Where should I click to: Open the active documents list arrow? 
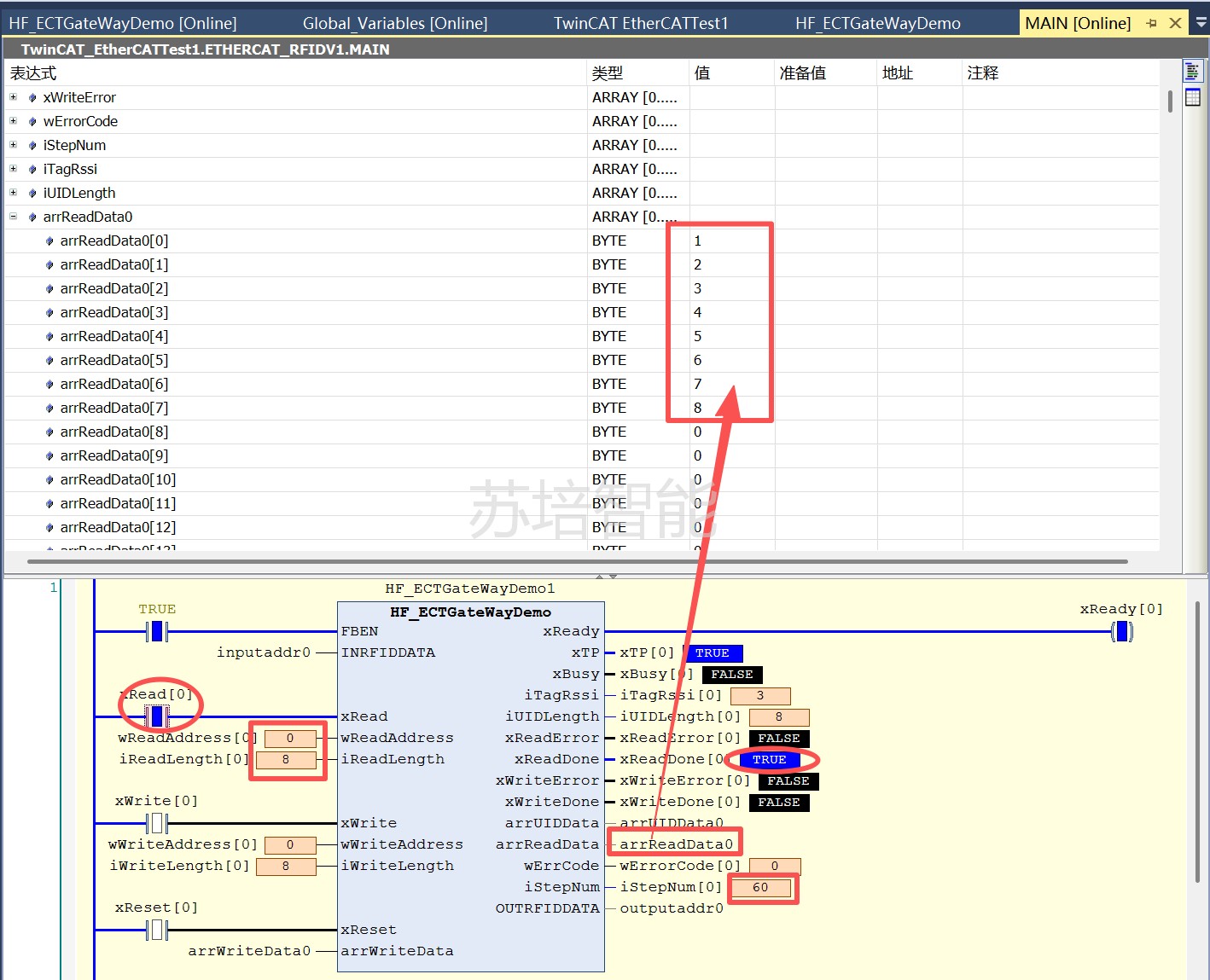click(1201, 23)
